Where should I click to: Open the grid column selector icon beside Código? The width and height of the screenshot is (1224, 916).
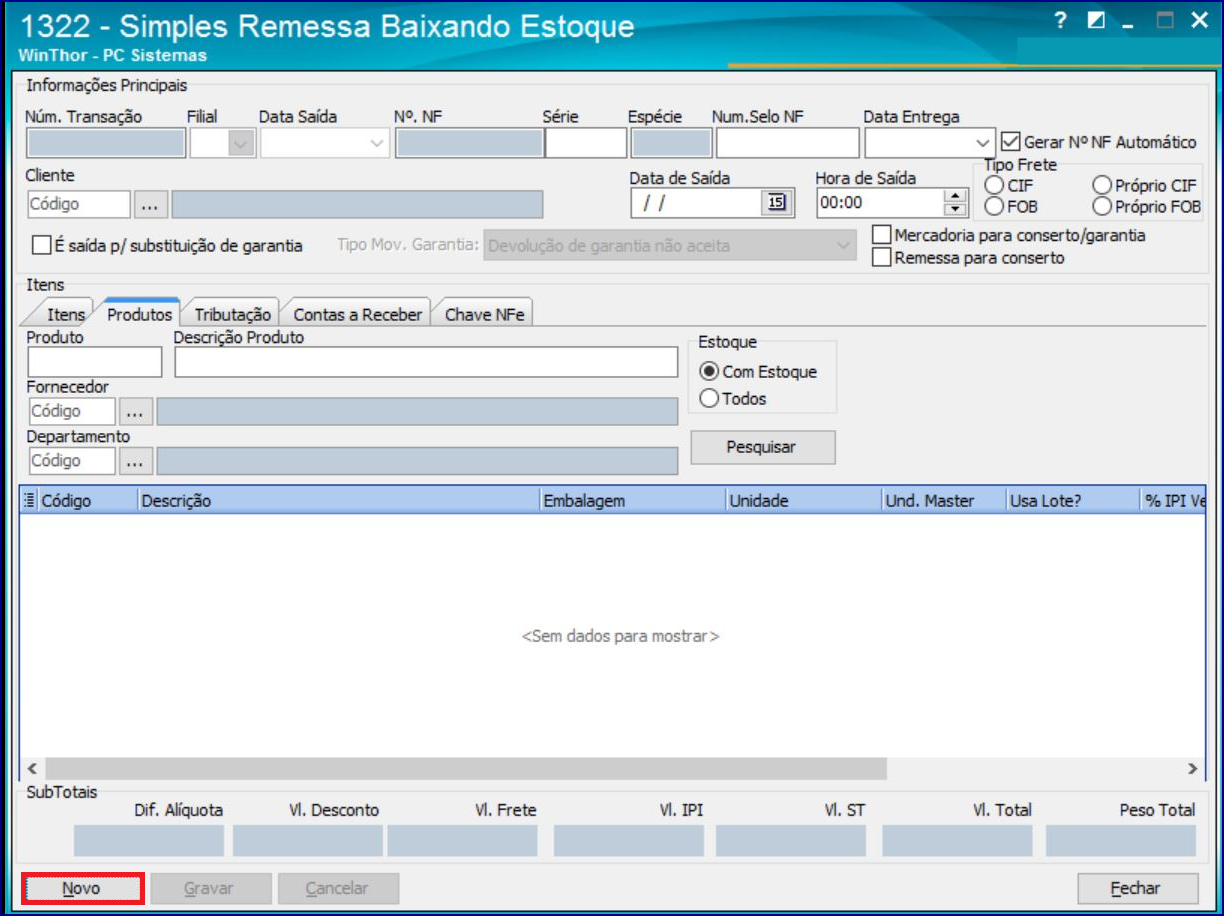pyautogui.click(x=28, y=500)
